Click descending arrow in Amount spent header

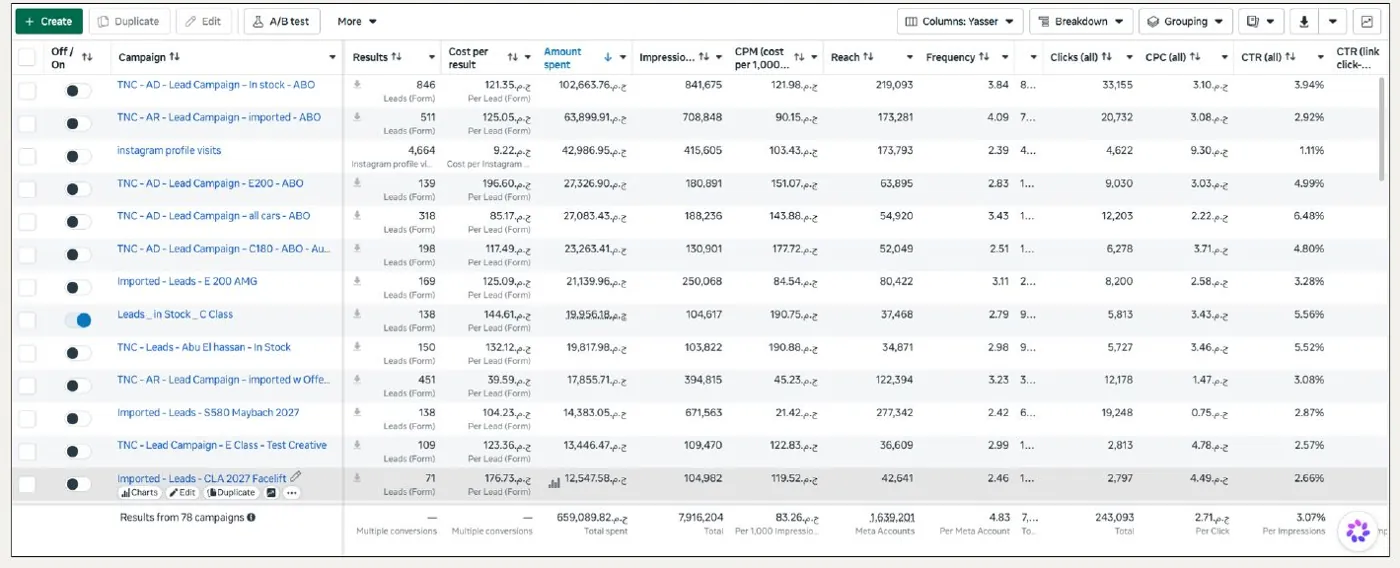(607, 57)
